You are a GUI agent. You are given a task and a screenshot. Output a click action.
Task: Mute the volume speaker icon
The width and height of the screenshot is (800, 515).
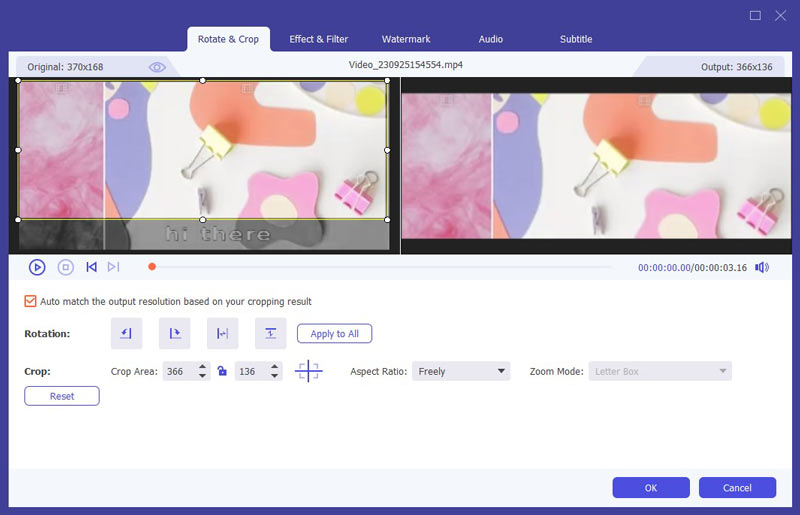click(x=762, y=267)
